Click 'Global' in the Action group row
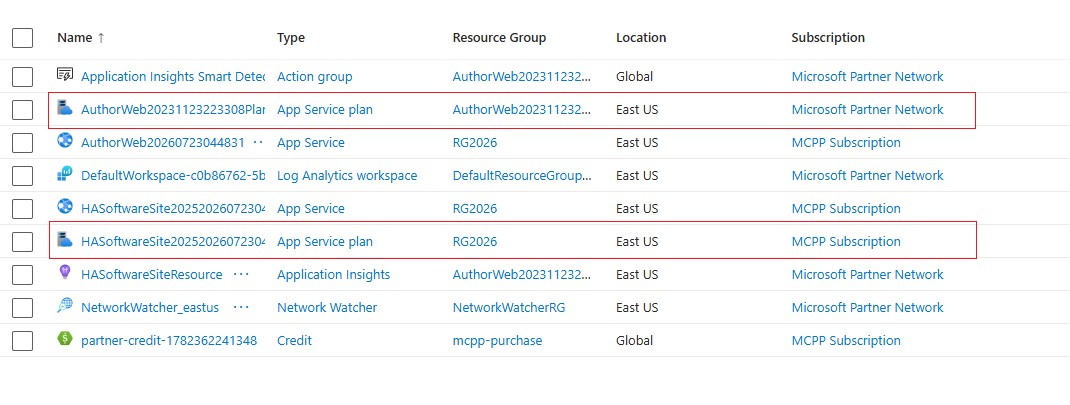The height and width of the screenshot is (405, 1070). pyautogui.click(x=635, y=76)
